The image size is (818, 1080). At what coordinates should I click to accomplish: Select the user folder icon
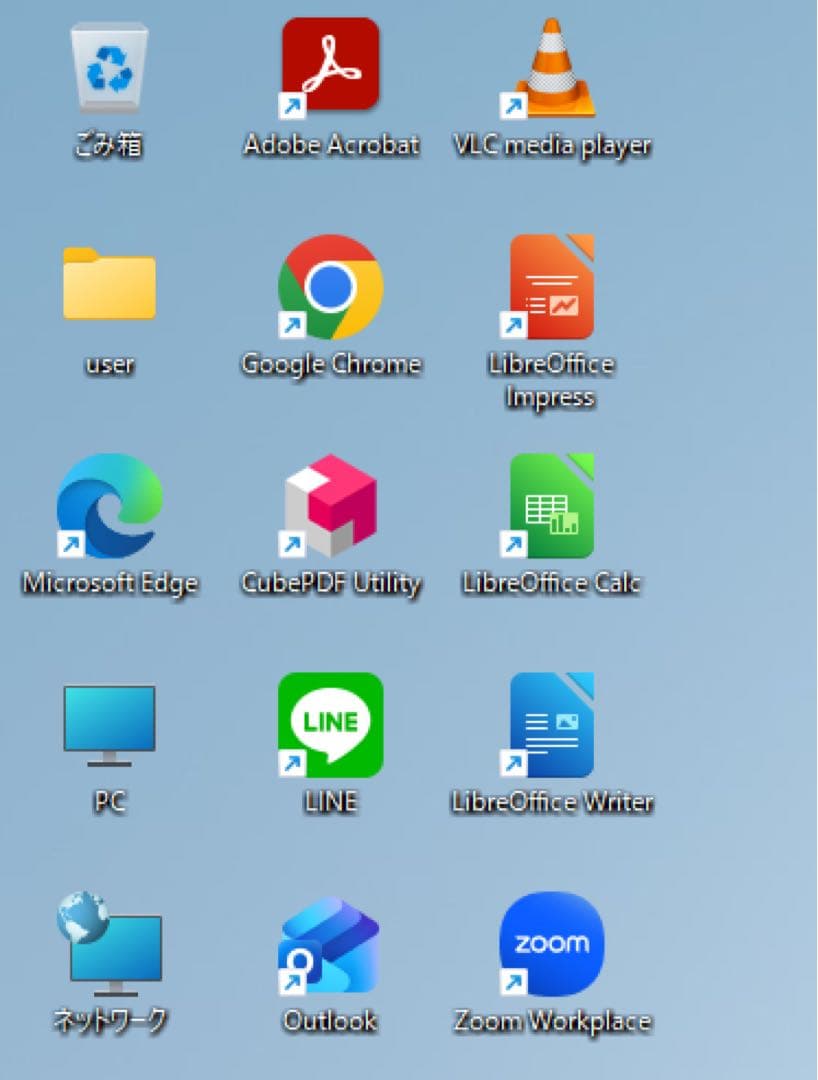tap(109, 284)
